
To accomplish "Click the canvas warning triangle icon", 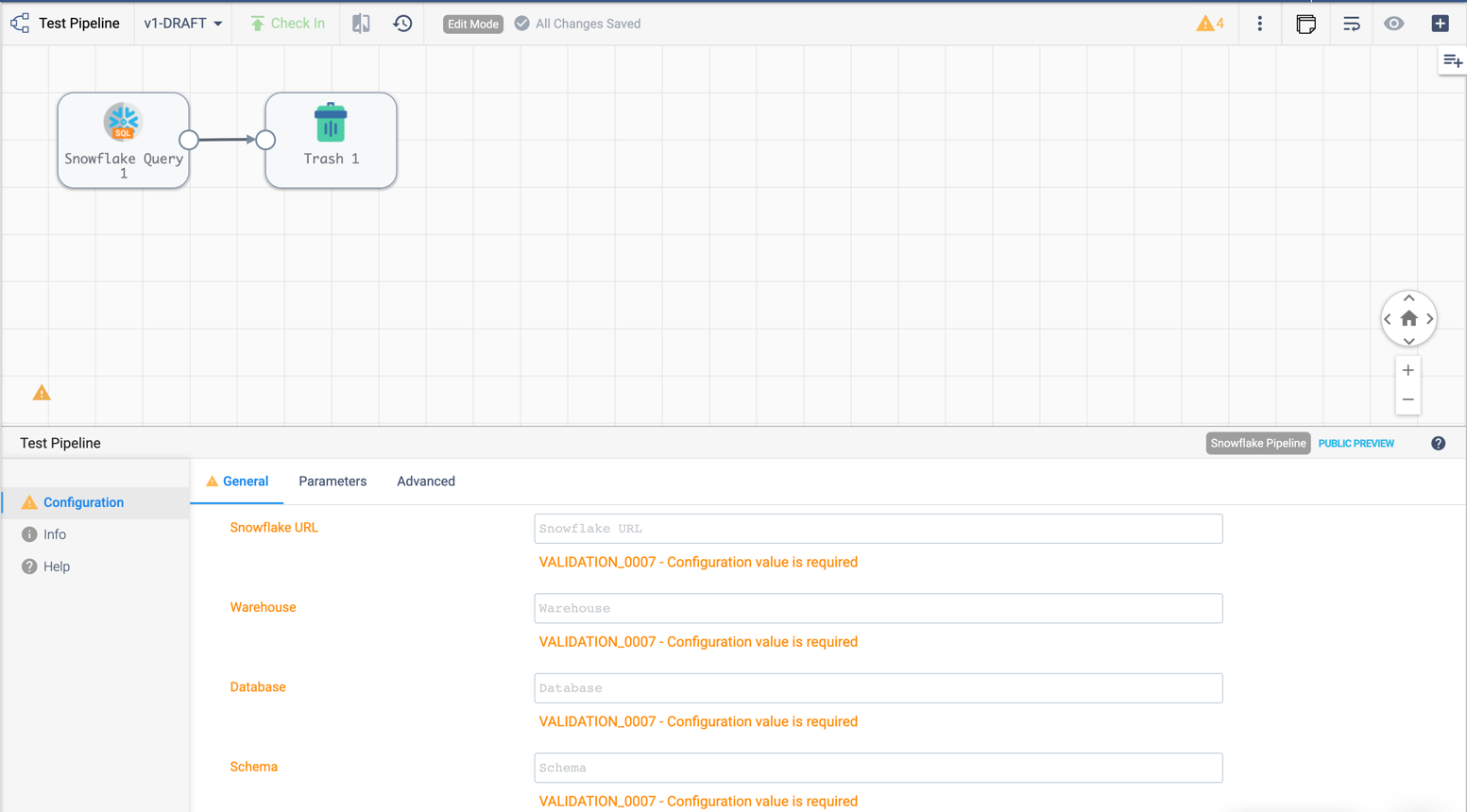I will (42, 393).
